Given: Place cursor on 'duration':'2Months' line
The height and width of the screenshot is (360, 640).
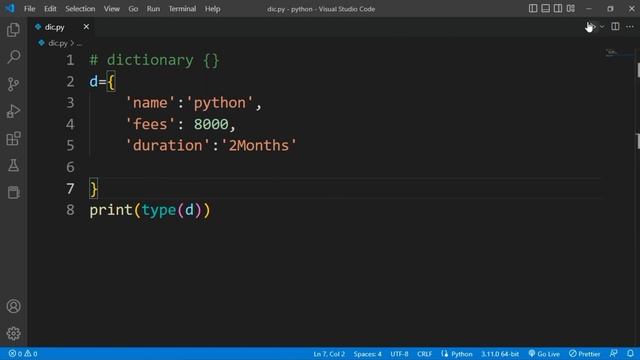Looking at the screenshot, I should (211, 146).
